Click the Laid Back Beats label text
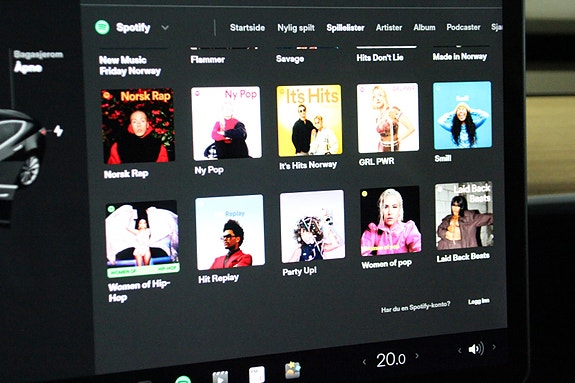The height and width of the screenshot is (383, 575). click(x=463, y=257)
